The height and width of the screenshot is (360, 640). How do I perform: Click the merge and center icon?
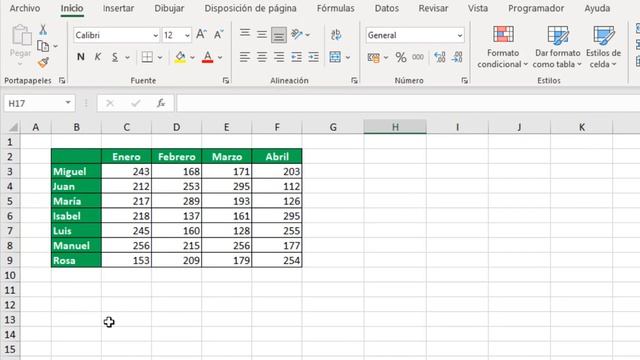coord(335,57)
